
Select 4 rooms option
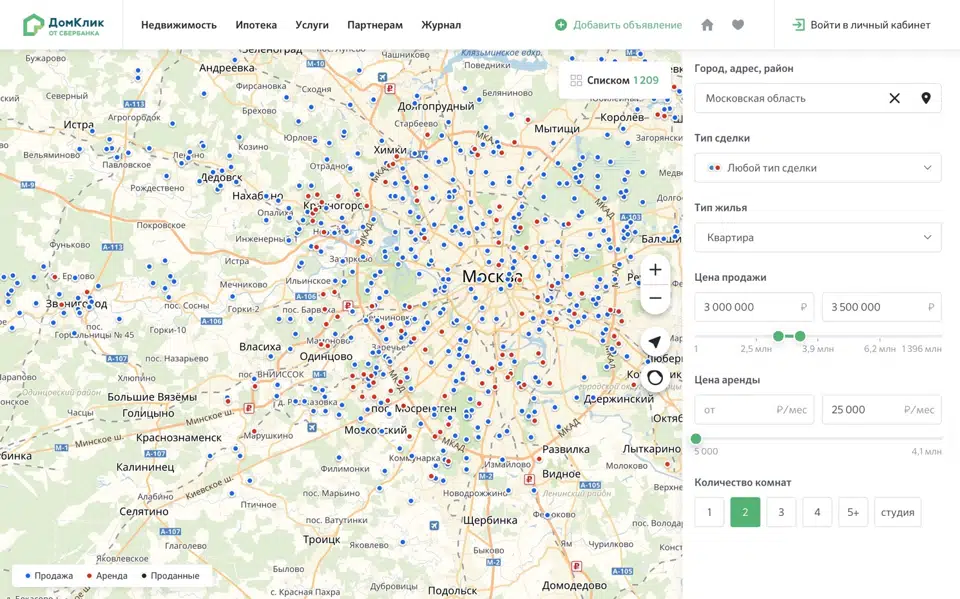[817, 512]
